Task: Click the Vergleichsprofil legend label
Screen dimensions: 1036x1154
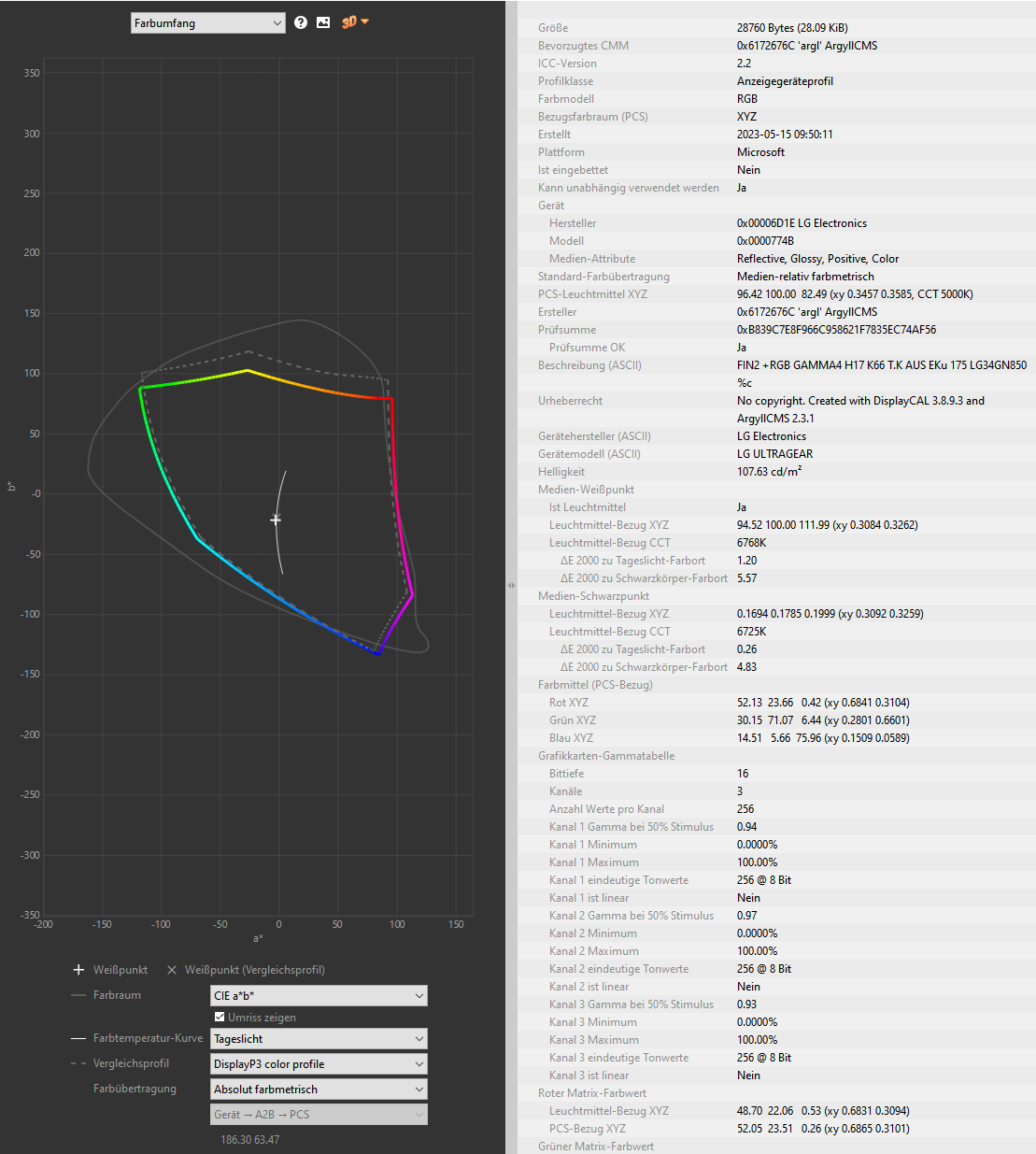Action: pyautogui.click(x=131, y=1063)
